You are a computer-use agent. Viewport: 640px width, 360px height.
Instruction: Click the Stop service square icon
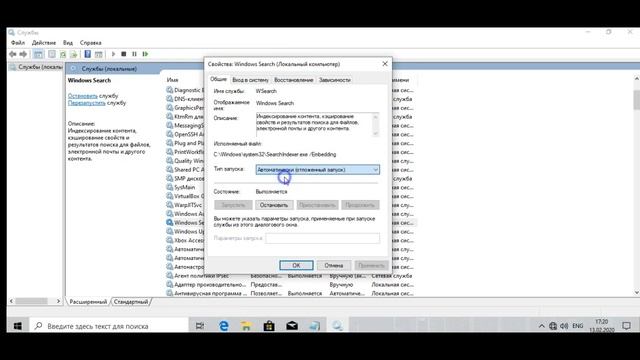point(124,54)
